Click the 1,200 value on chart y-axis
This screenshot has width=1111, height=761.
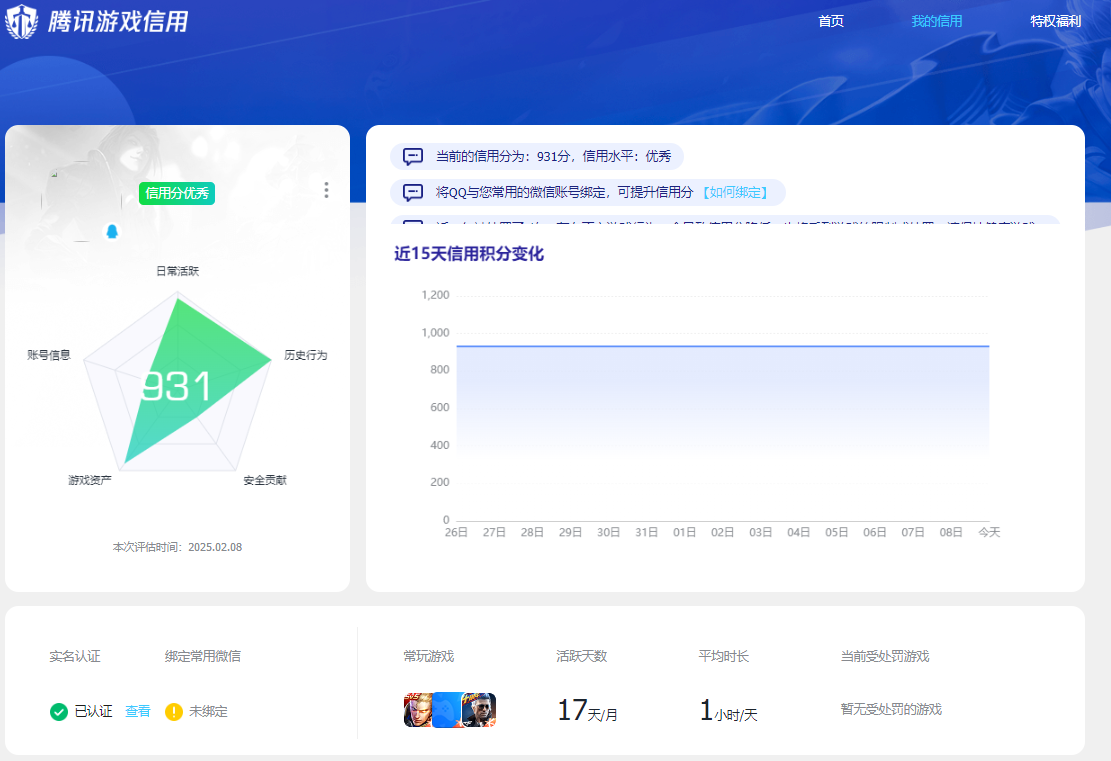[x=436, y=295]
